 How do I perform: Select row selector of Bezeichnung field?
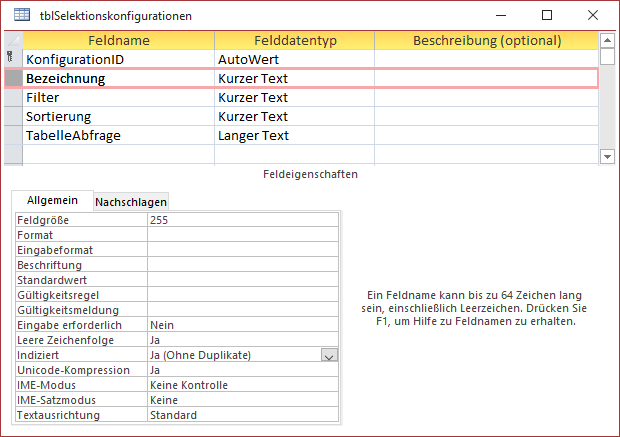[13, 78]
